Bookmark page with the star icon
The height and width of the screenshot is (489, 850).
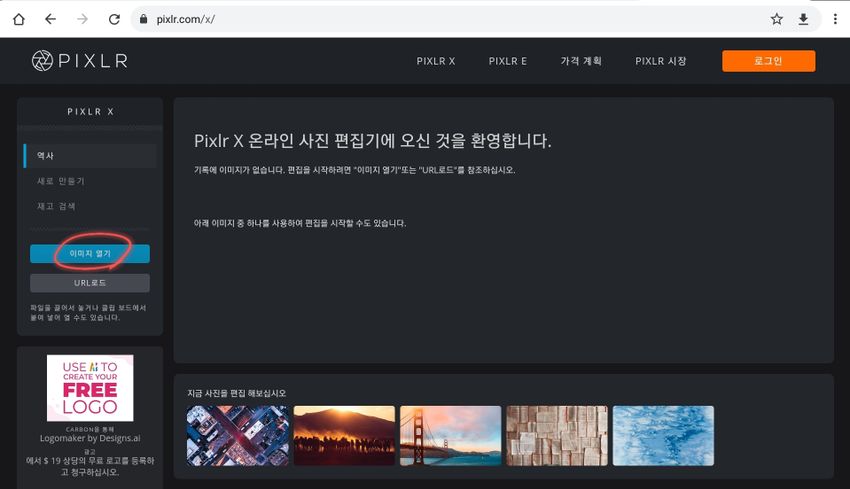[776, 20]
